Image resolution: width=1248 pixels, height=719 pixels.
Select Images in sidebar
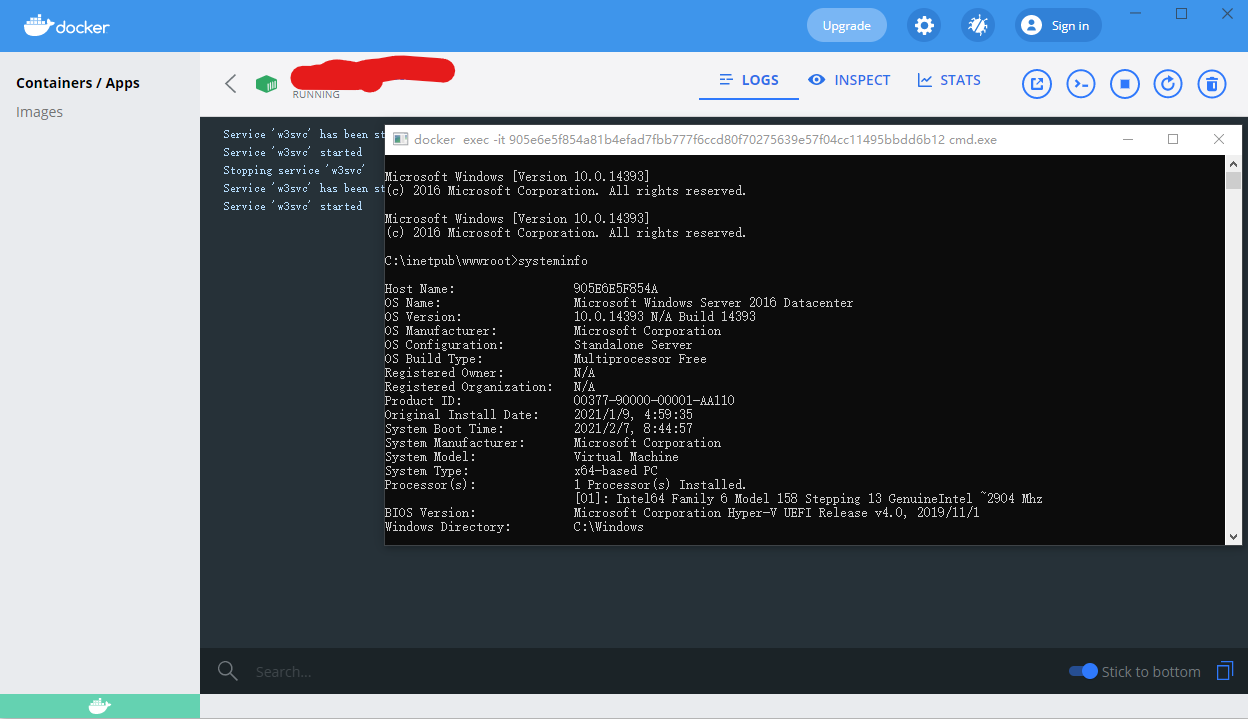tap(40, 112)
